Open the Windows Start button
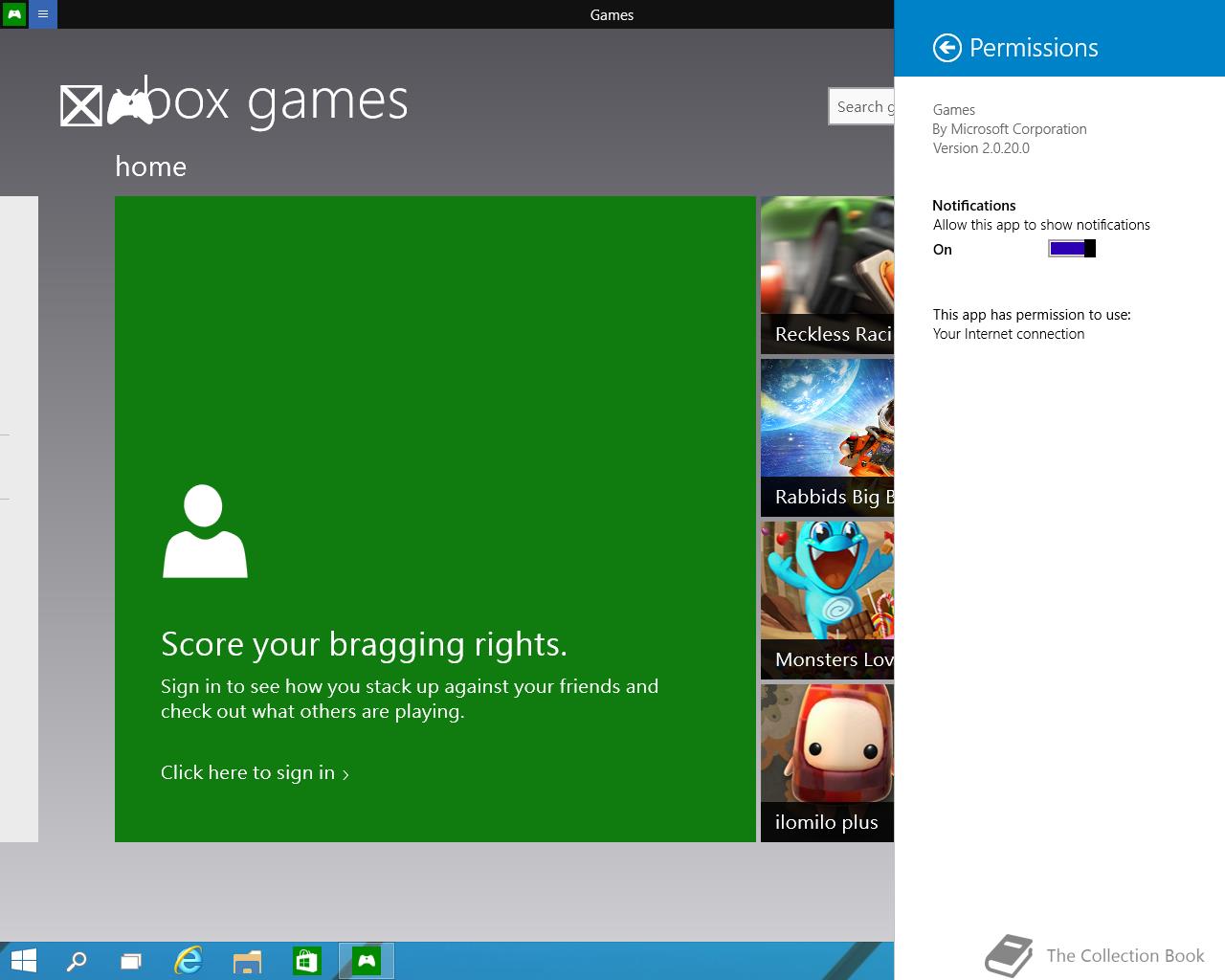This screenshot has height=980, width=1225. point(23,960)
